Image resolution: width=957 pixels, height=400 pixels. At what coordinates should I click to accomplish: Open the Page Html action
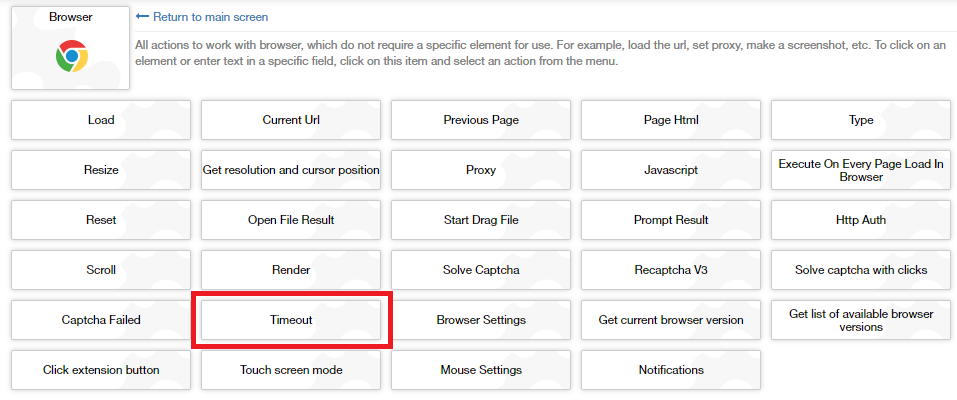671,120
